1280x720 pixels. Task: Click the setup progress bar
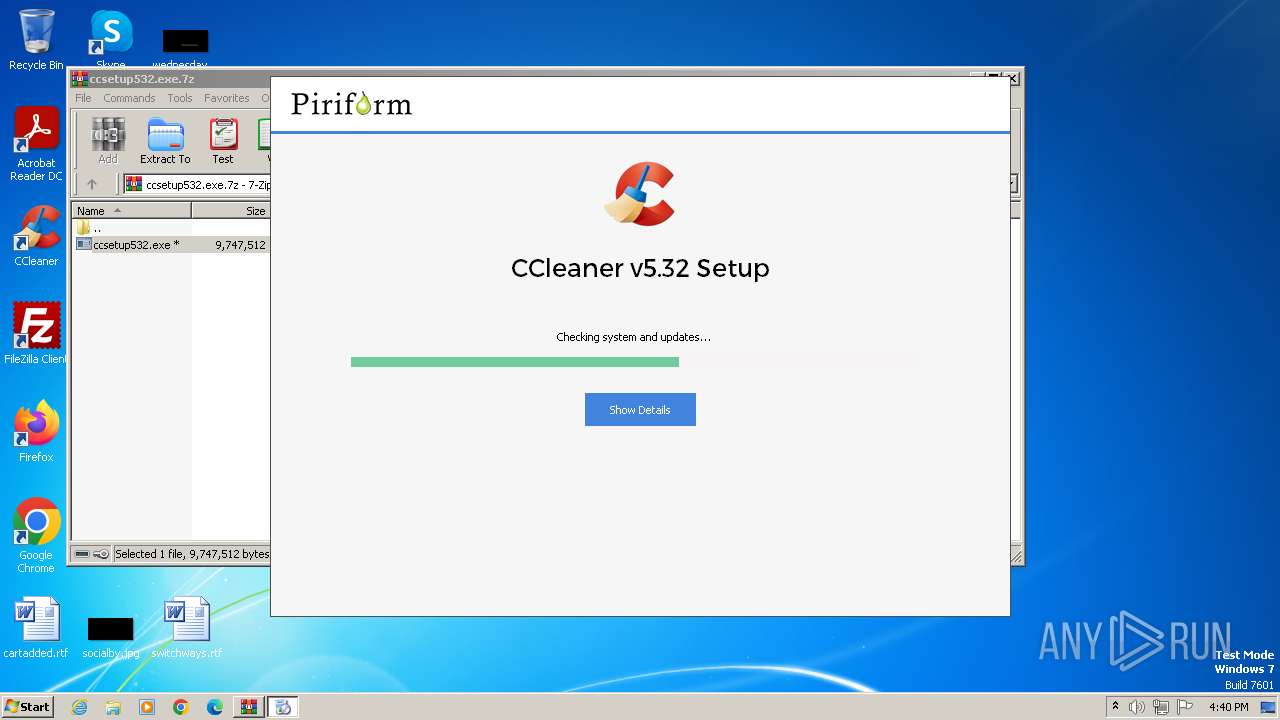635,362
